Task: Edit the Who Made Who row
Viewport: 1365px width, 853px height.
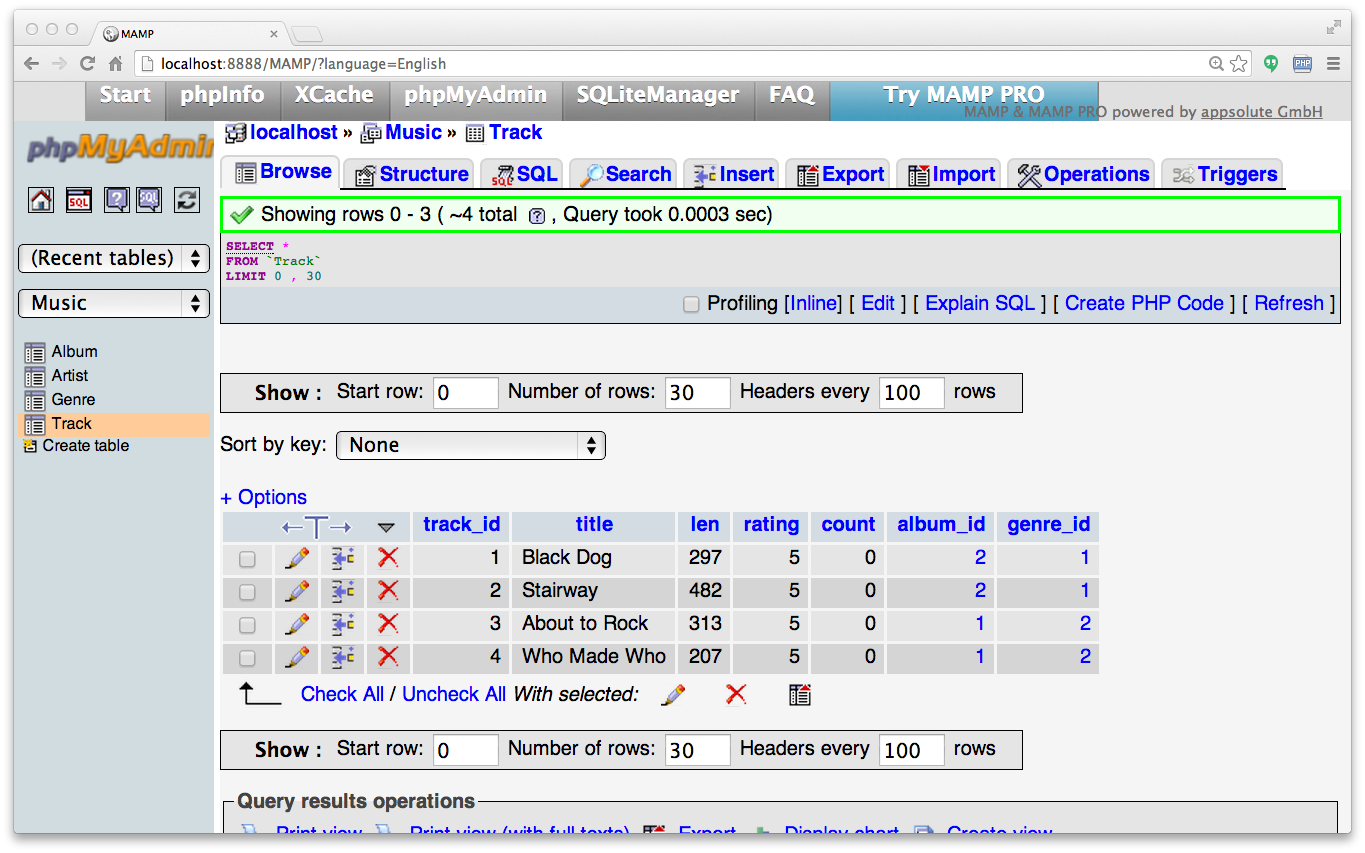Action: pos(297,657)
